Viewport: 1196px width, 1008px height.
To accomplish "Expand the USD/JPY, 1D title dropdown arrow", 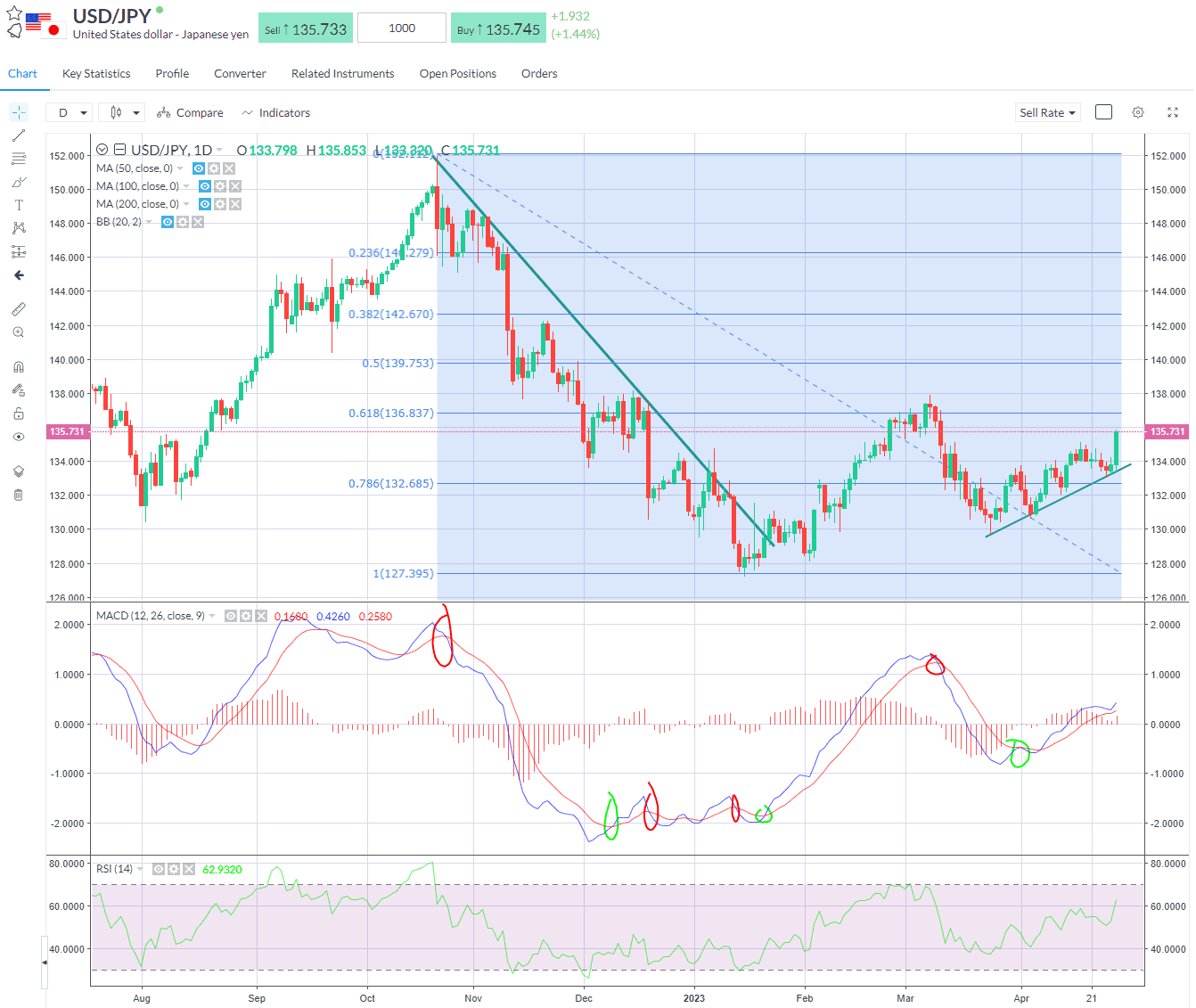I will click(221, 151).
